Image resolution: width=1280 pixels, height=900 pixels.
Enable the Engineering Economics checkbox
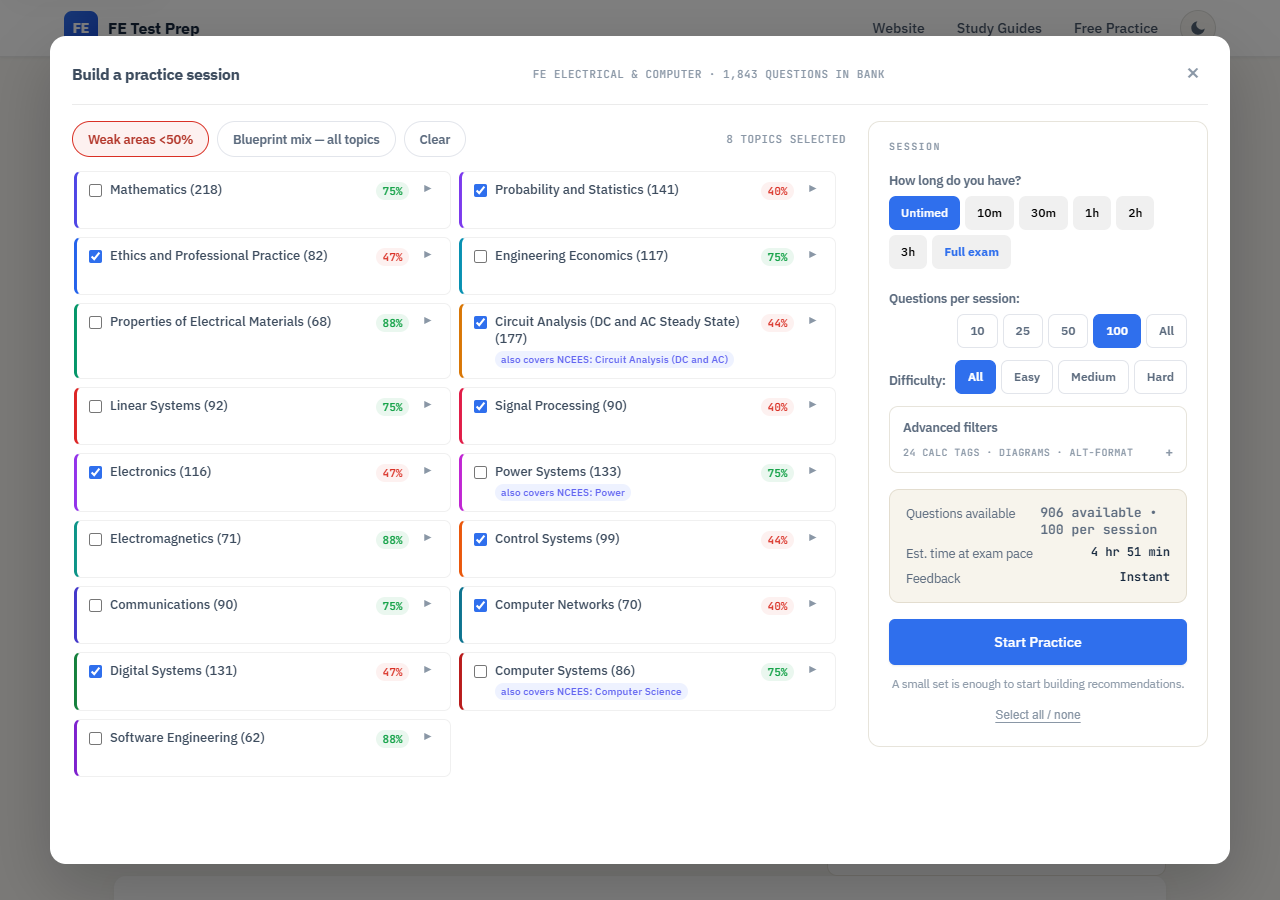tap(481, 256)
